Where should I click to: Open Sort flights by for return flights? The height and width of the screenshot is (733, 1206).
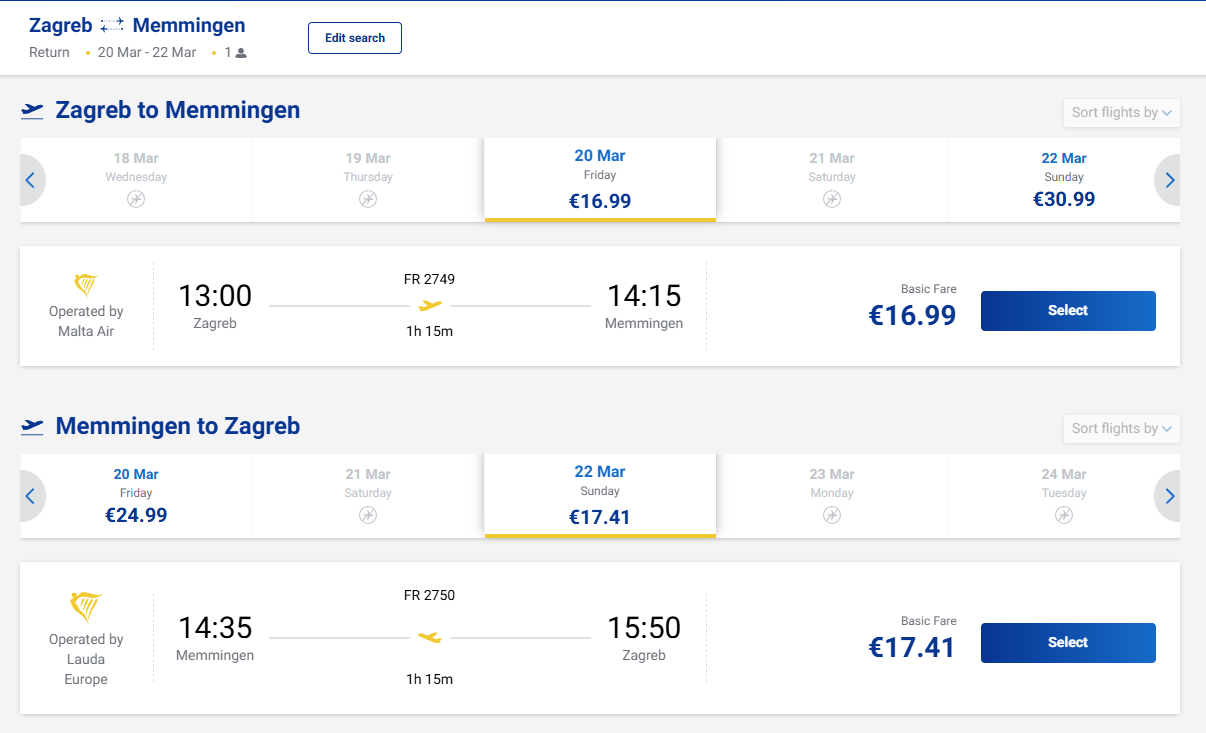[1121, 429]
